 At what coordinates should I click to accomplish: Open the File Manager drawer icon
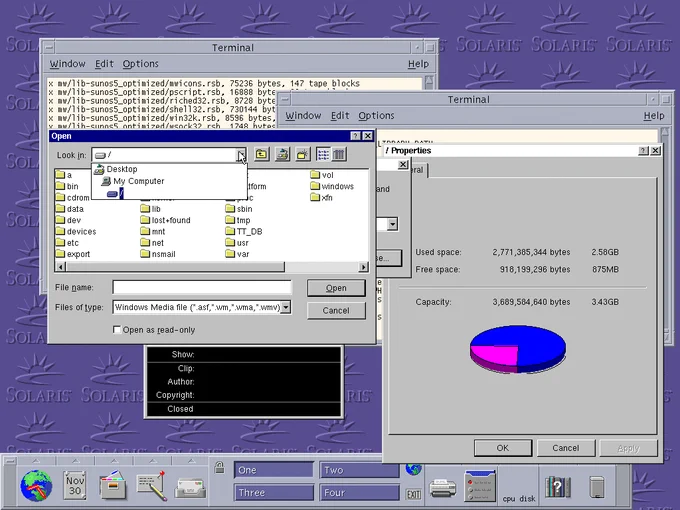(113, 485)
